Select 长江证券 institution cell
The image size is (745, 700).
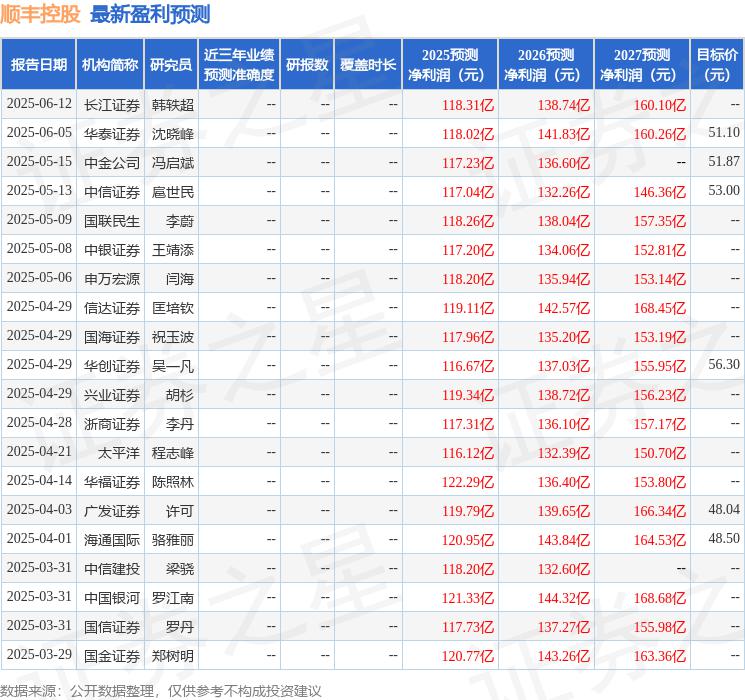tap(112, 105)
